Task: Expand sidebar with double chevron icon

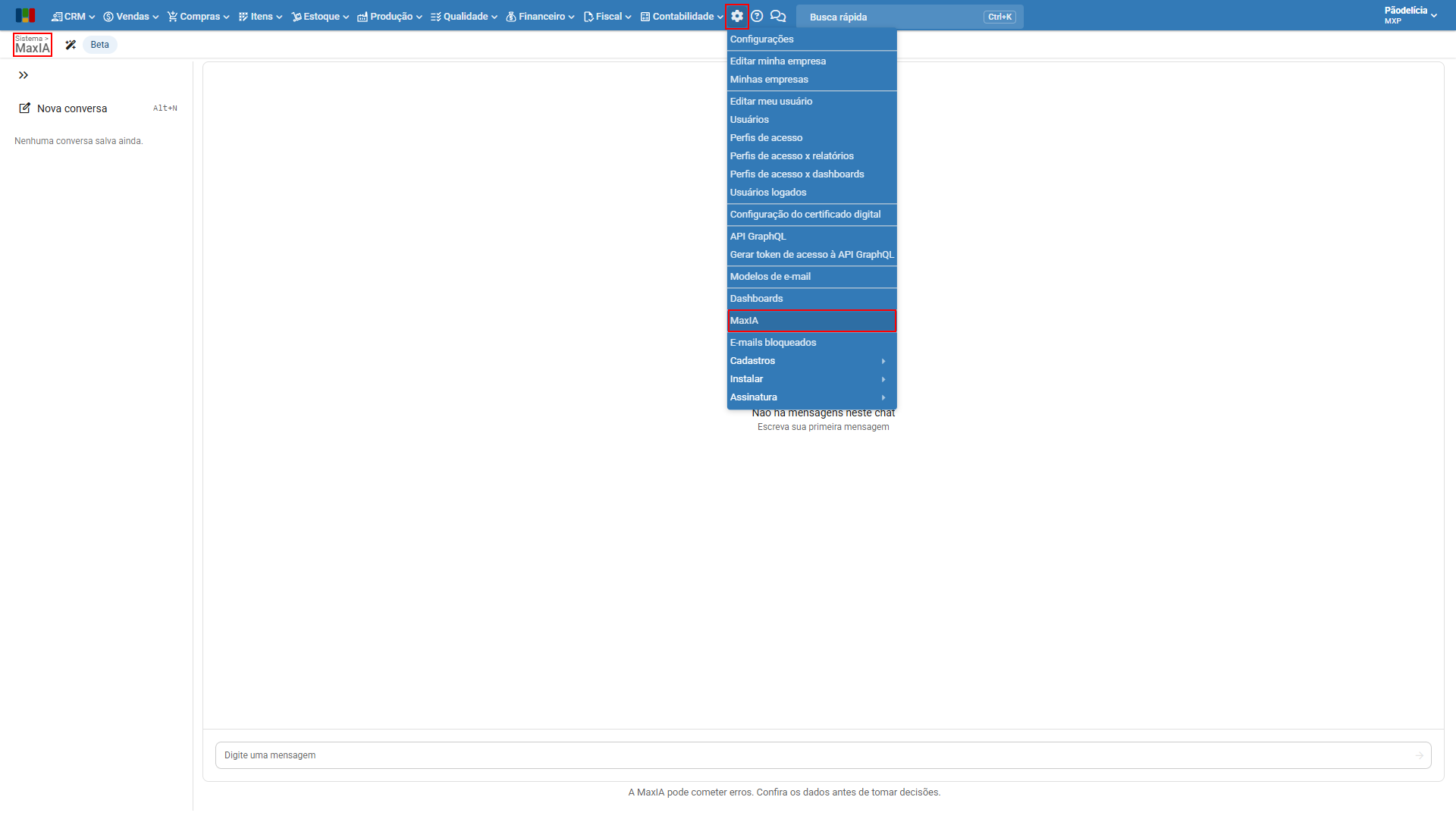Action: click(24, 75)
